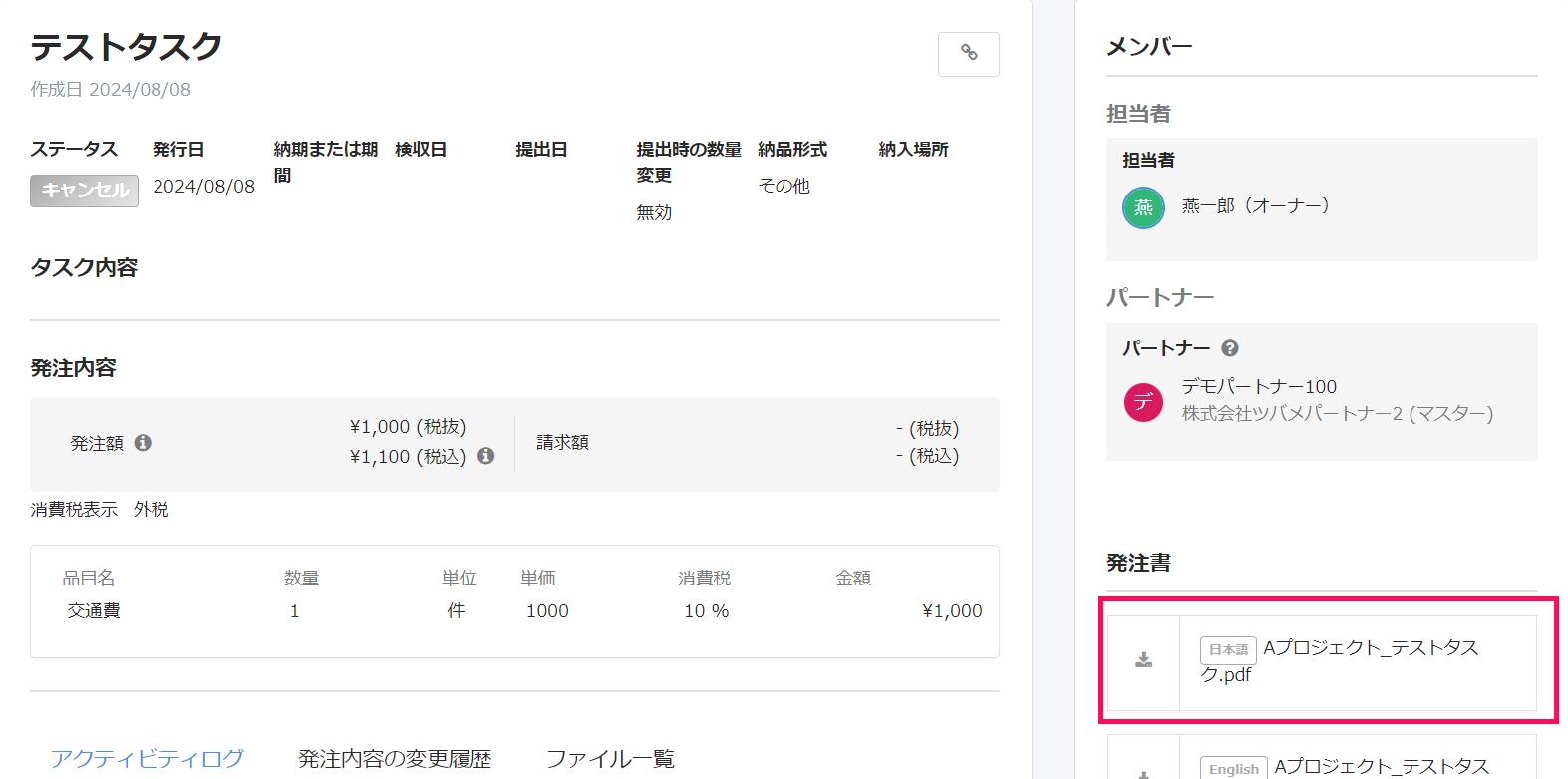Open アクティビティログ tab
This screenshot has height=779, width=1568.
(x=148, y=759)
